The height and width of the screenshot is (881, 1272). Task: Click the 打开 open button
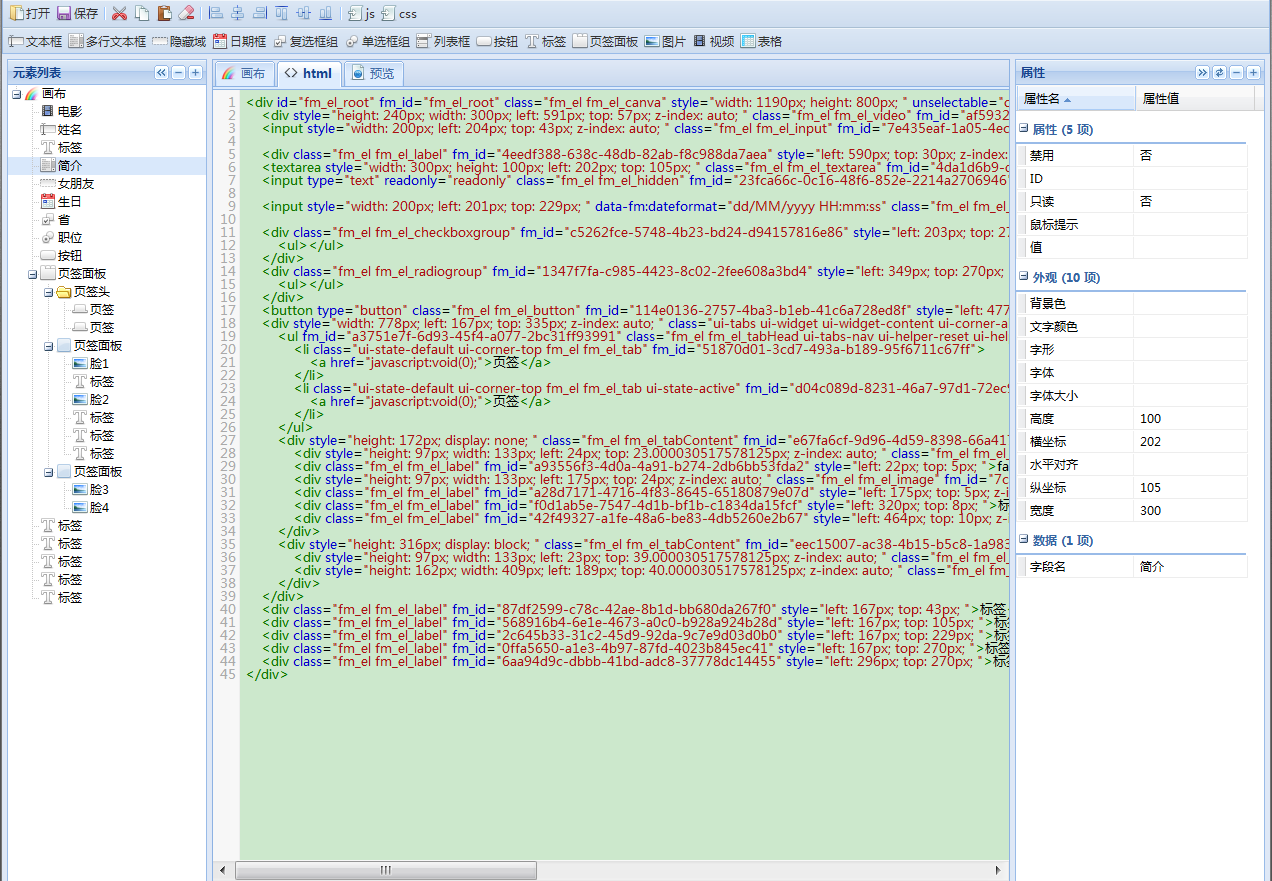[x=29, y=13]
